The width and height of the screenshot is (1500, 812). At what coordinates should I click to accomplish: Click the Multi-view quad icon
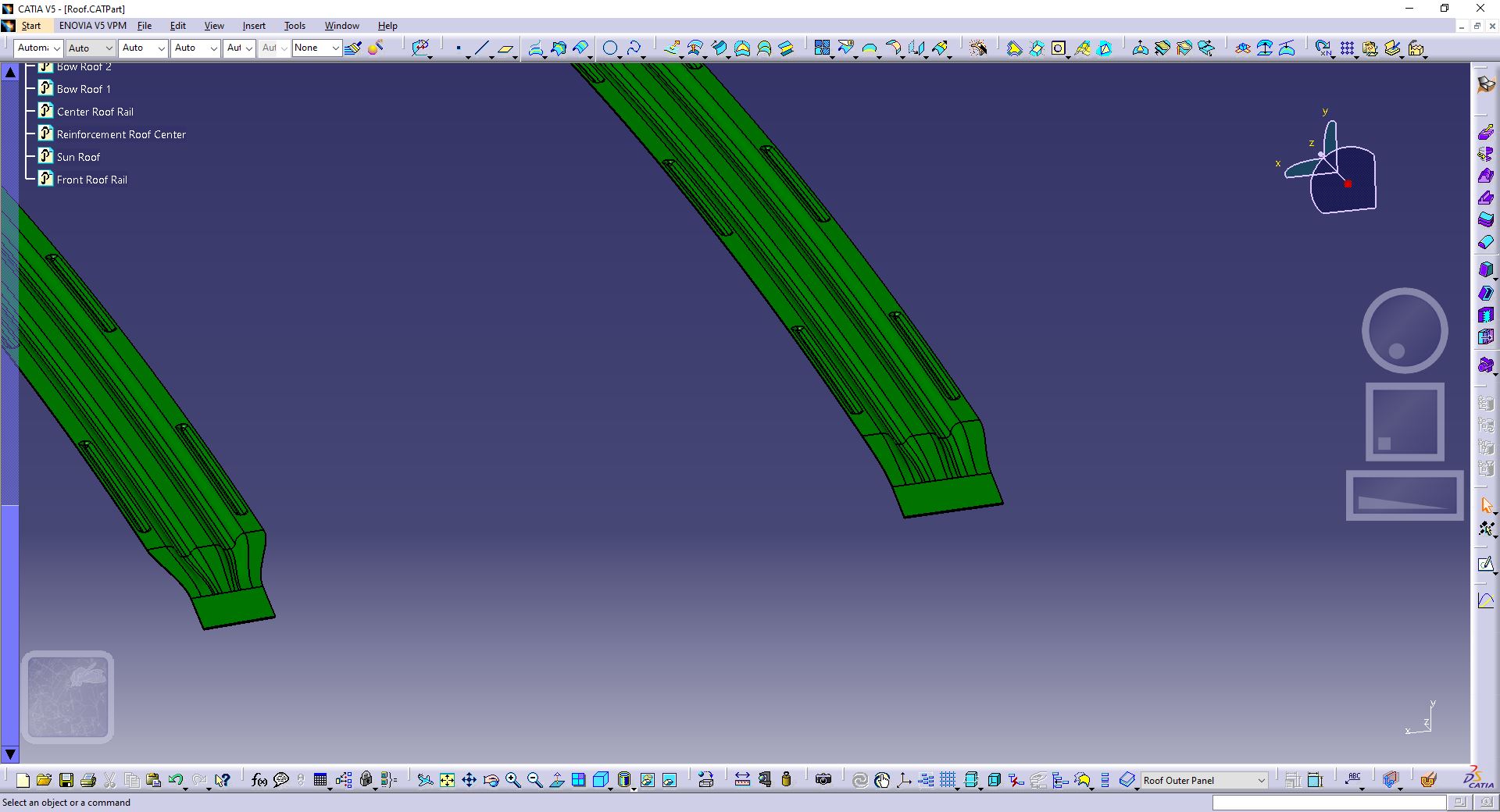coord(578,779)
